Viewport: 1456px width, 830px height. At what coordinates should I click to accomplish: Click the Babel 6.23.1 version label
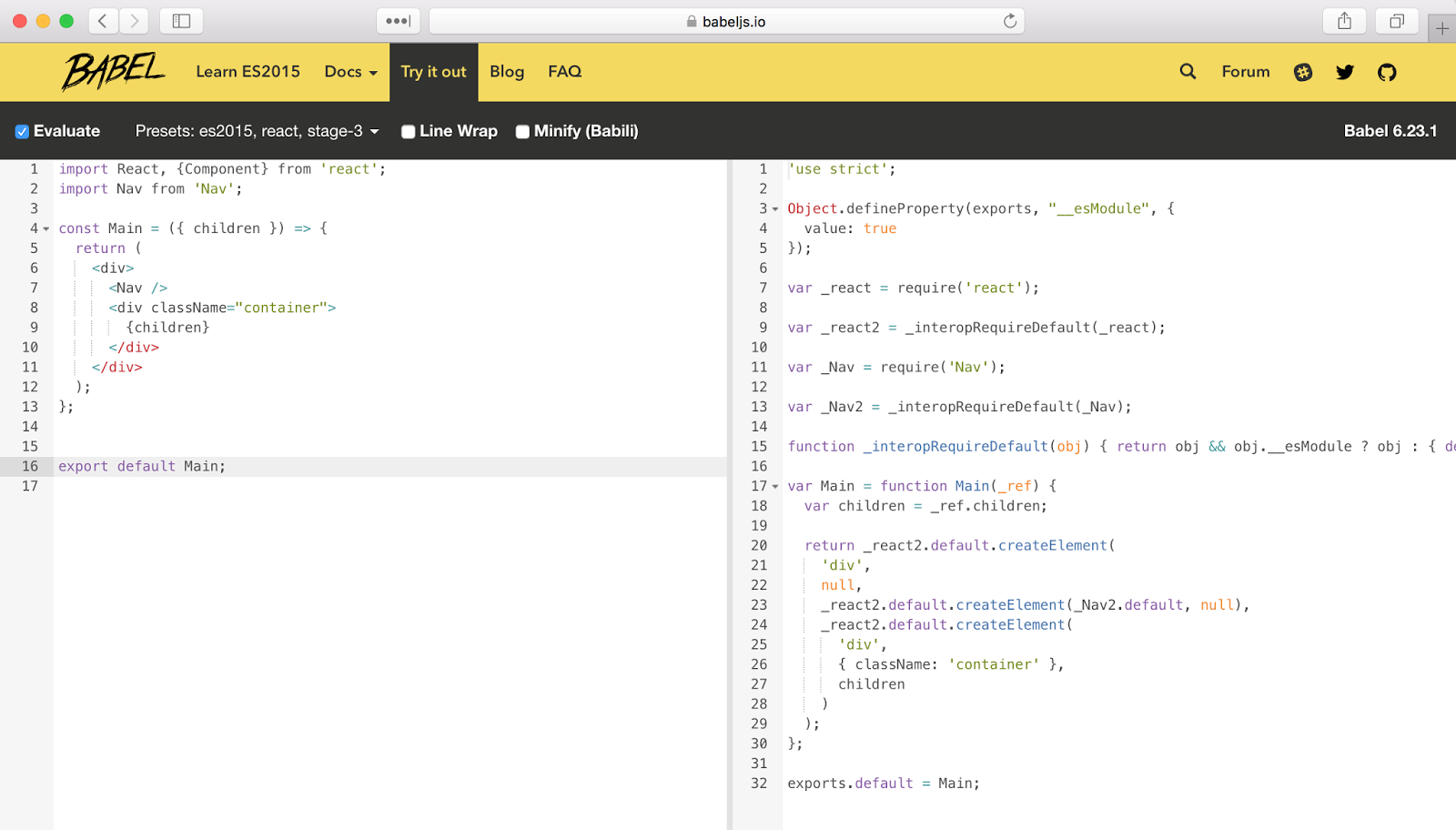tap(1390, 131)
